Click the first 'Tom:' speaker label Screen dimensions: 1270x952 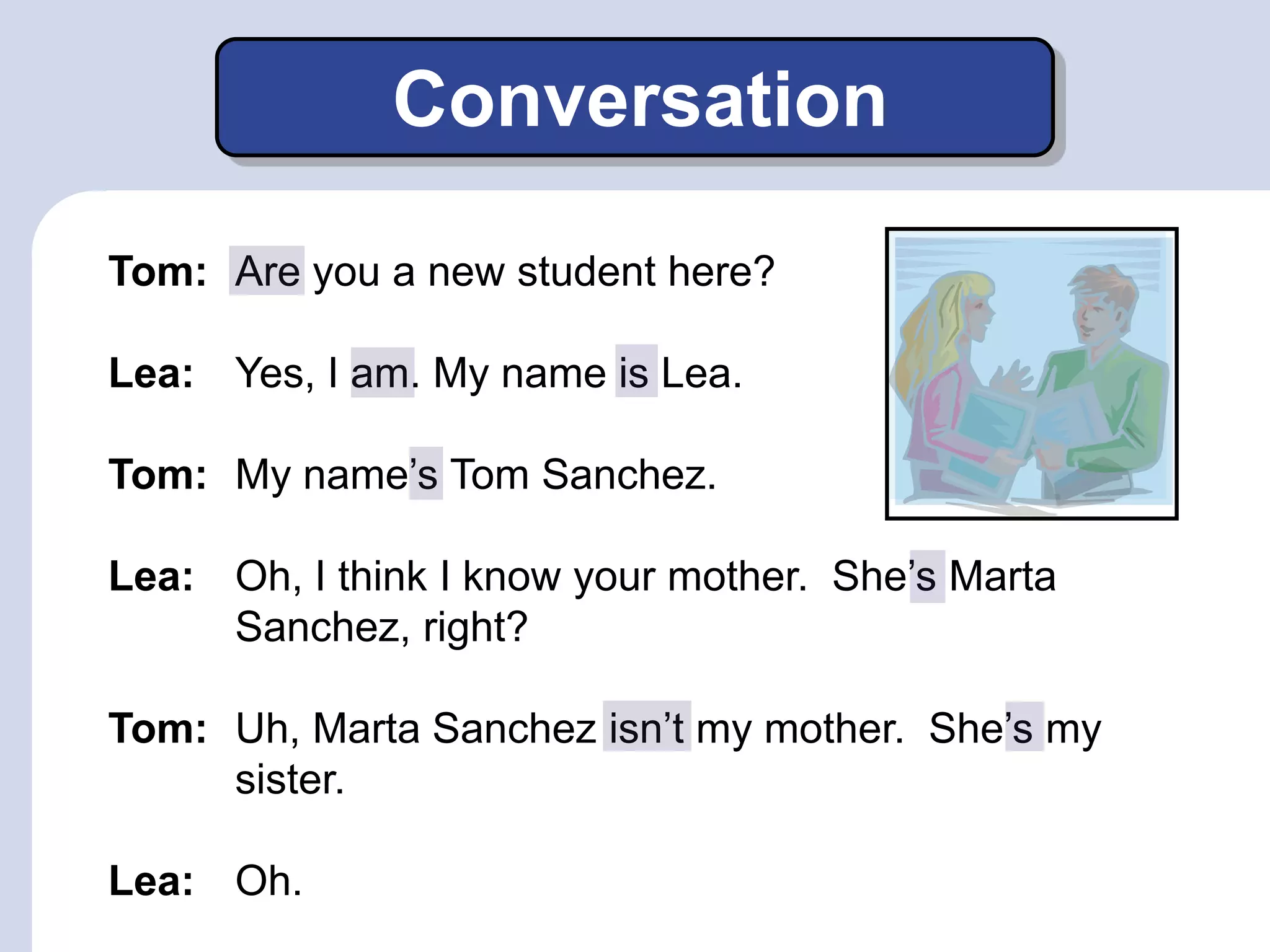pyautogui.click(x=158, y=271)
